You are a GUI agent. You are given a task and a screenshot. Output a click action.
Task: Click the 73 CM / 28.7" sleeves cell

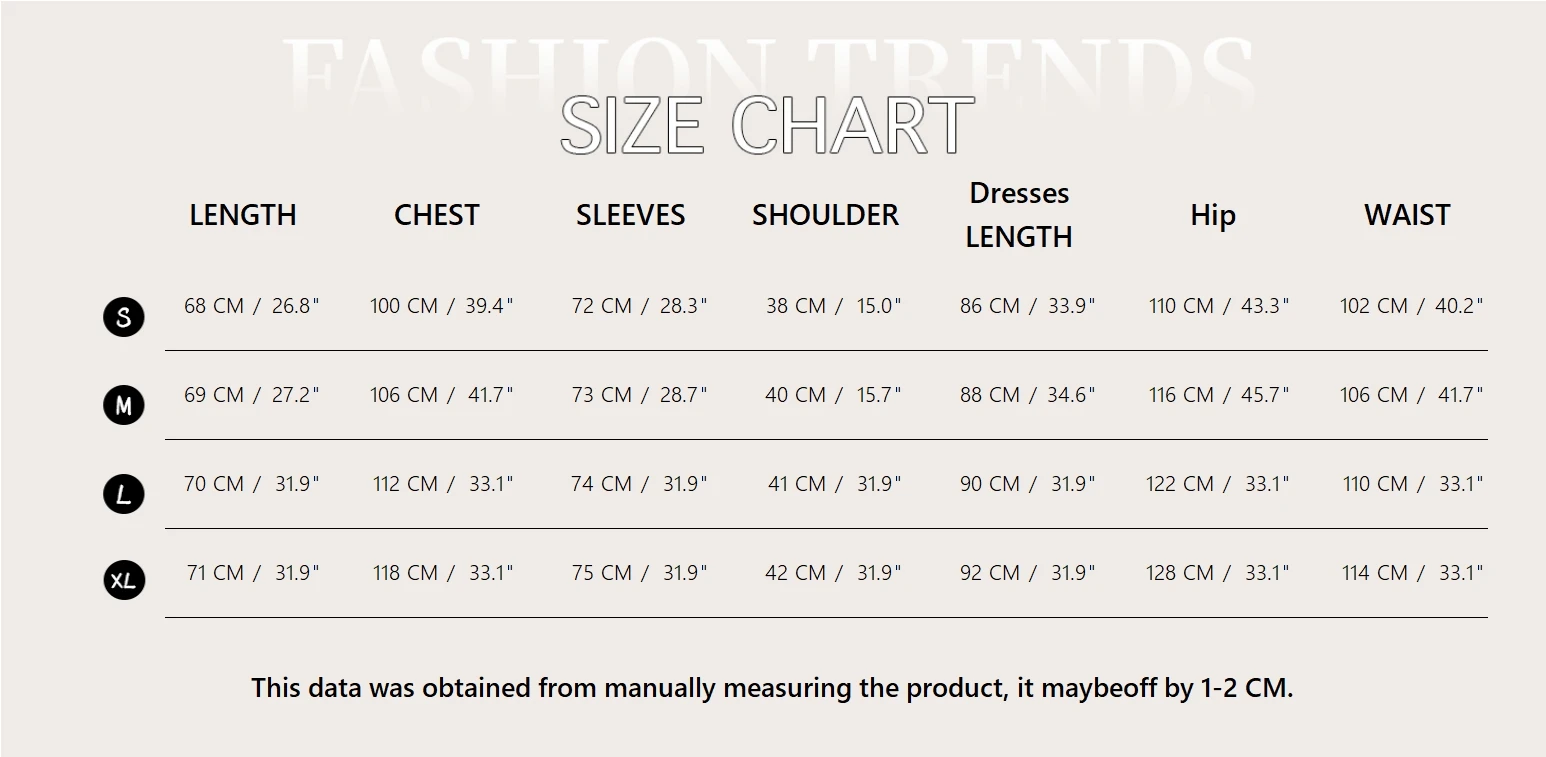tap(639, 395)
